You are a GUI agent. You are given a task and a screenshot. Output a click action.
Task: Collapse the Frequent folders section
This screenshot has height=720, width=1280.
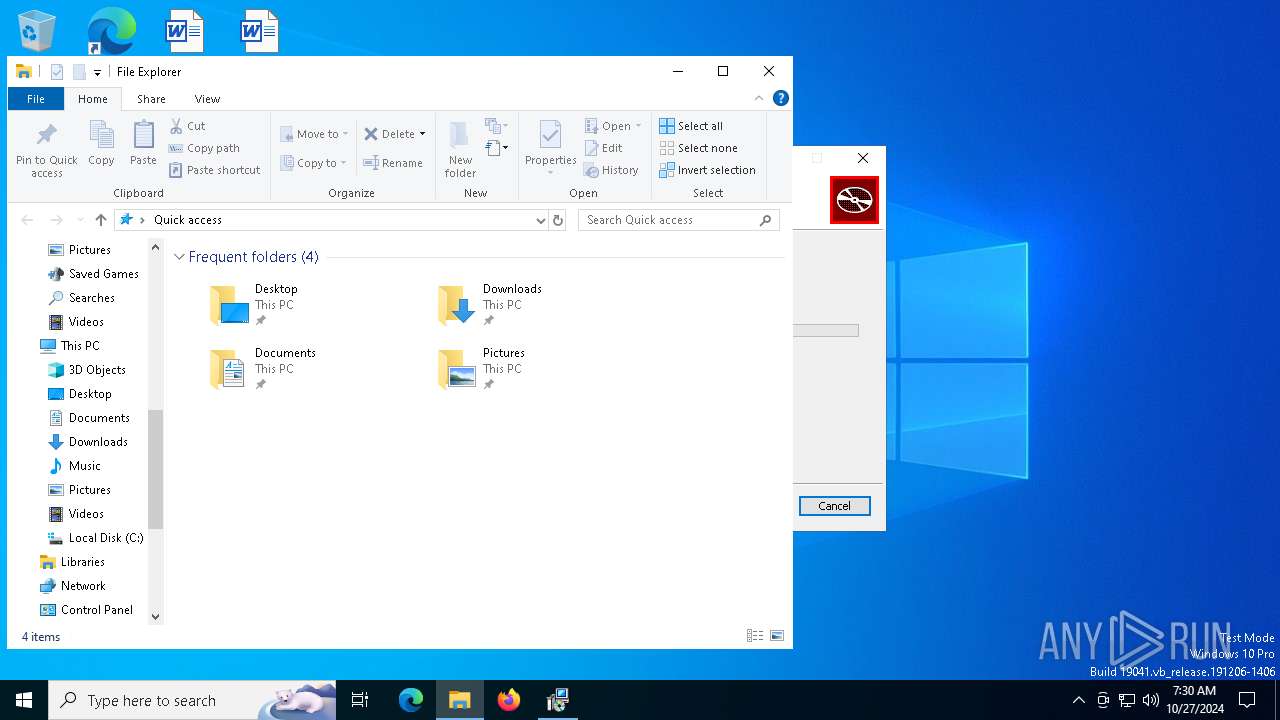coord(180,257)
